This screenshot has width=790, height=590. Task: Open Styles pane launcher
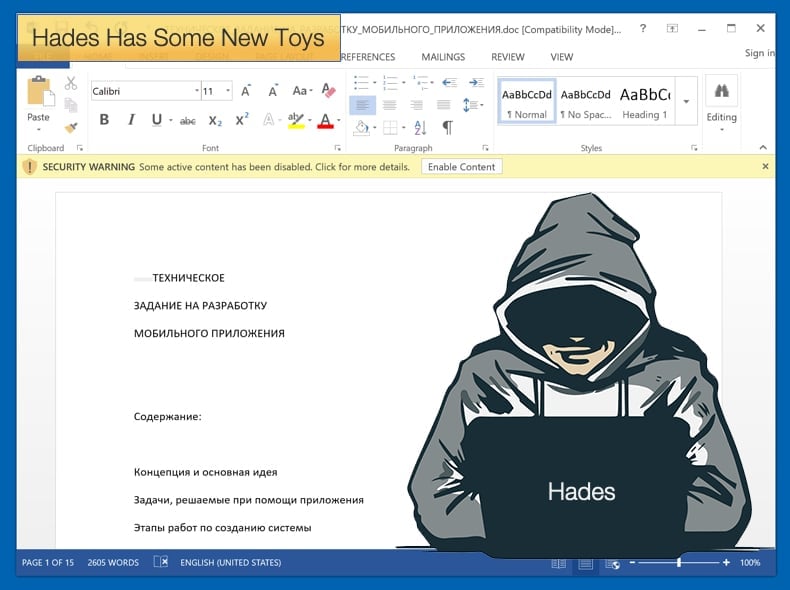(x=694, y=148)
